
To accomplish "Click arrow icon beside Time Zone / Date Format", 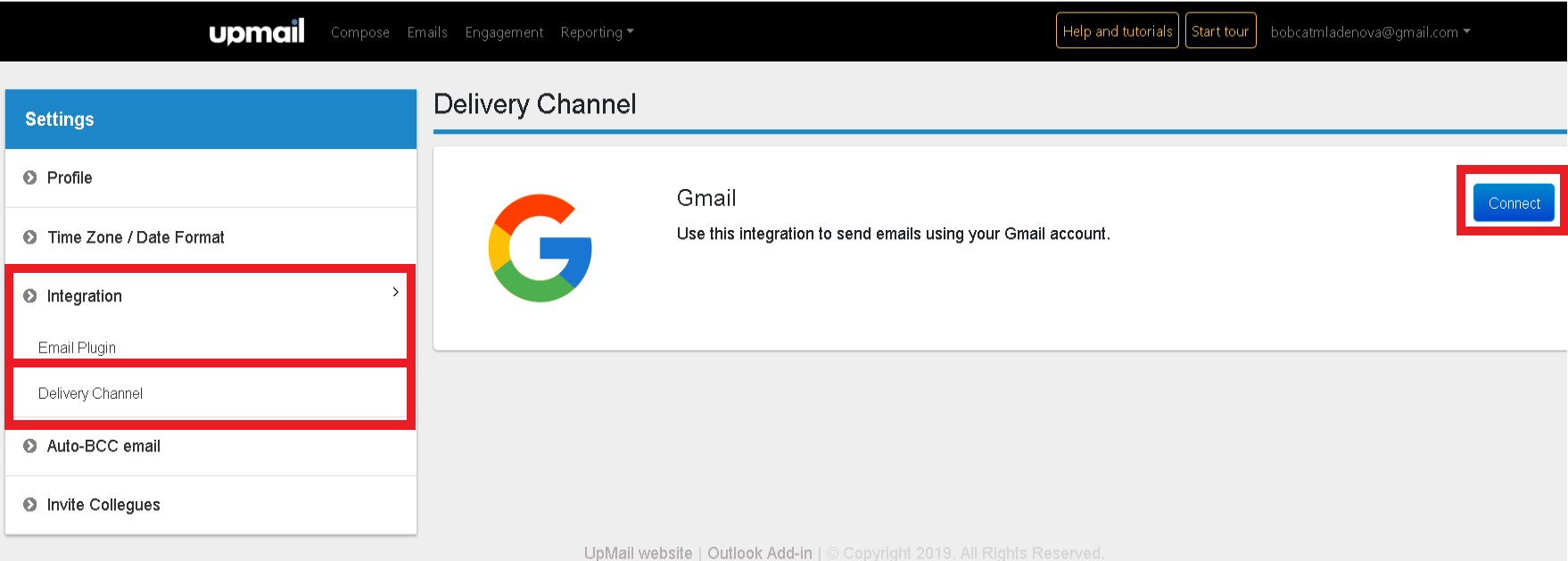I will coord(30,237).
